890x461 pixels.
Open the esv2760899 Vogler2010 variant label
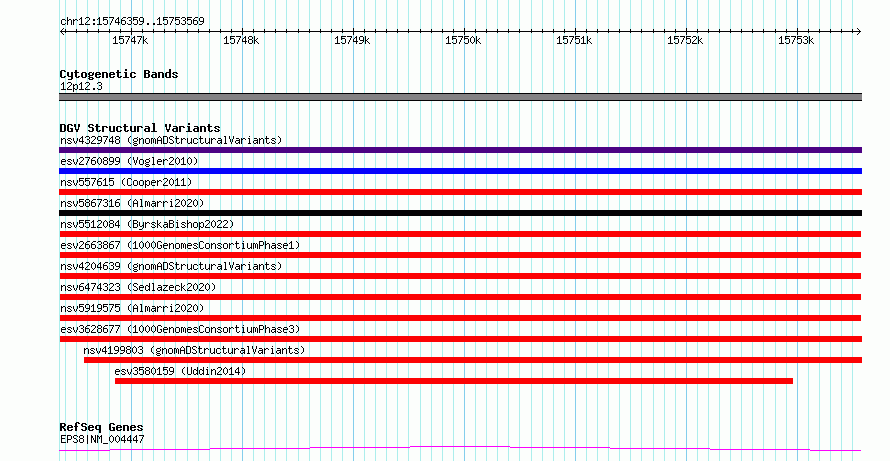129,161
